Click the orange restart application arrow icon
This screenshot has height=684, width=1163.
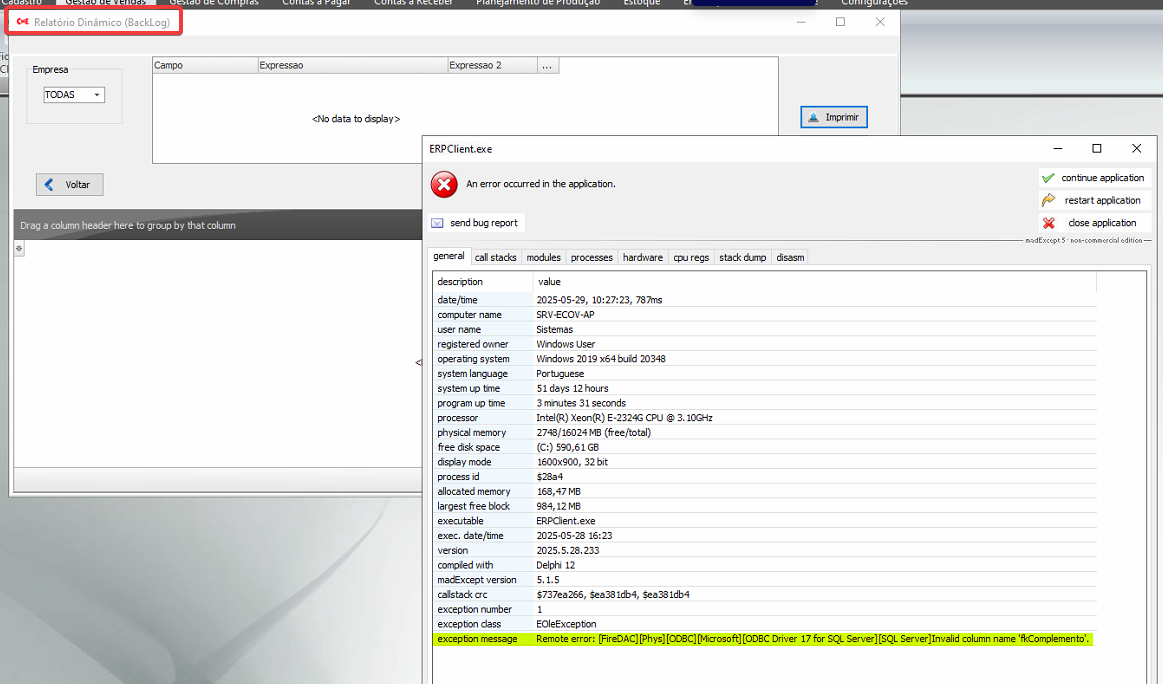pyautogui.click(x=1048, y=200)
